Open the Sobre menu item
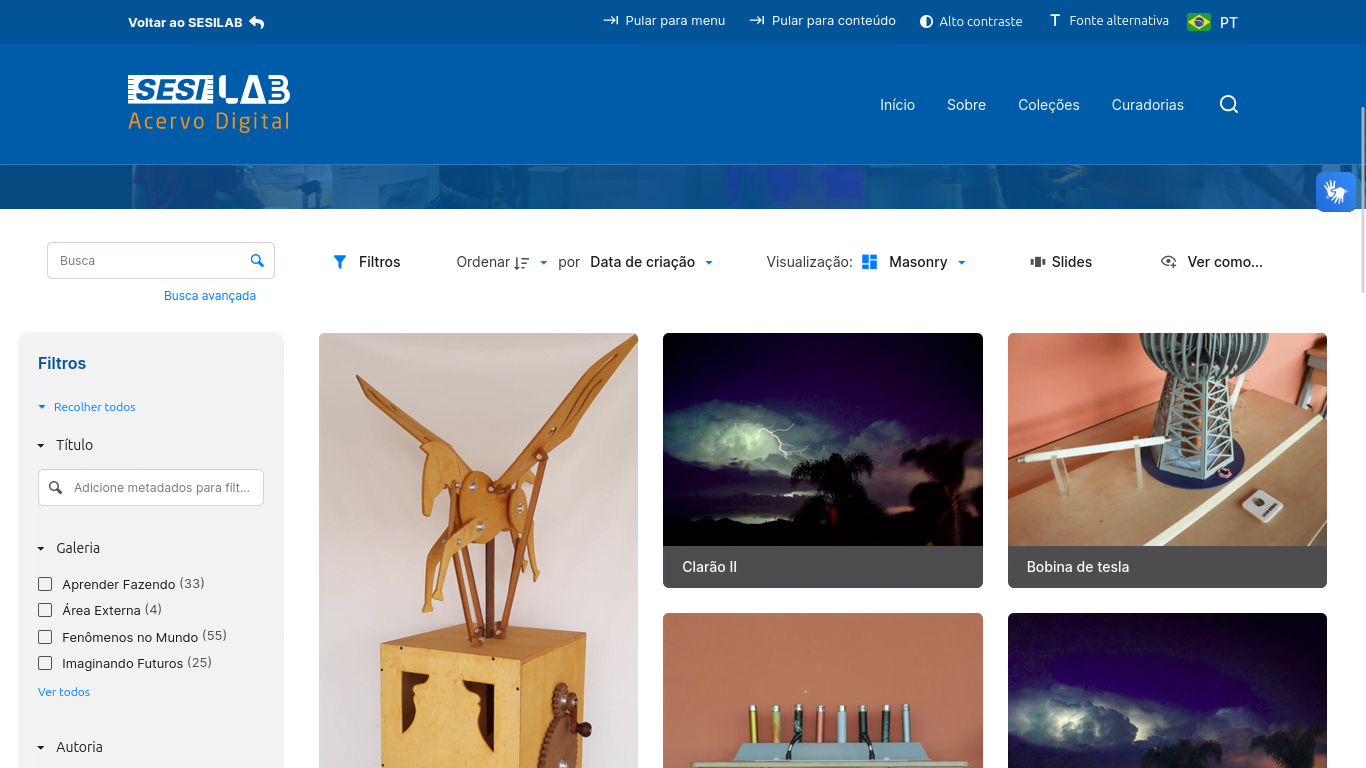Screen dimensions: 1366x768 (966, 104)
